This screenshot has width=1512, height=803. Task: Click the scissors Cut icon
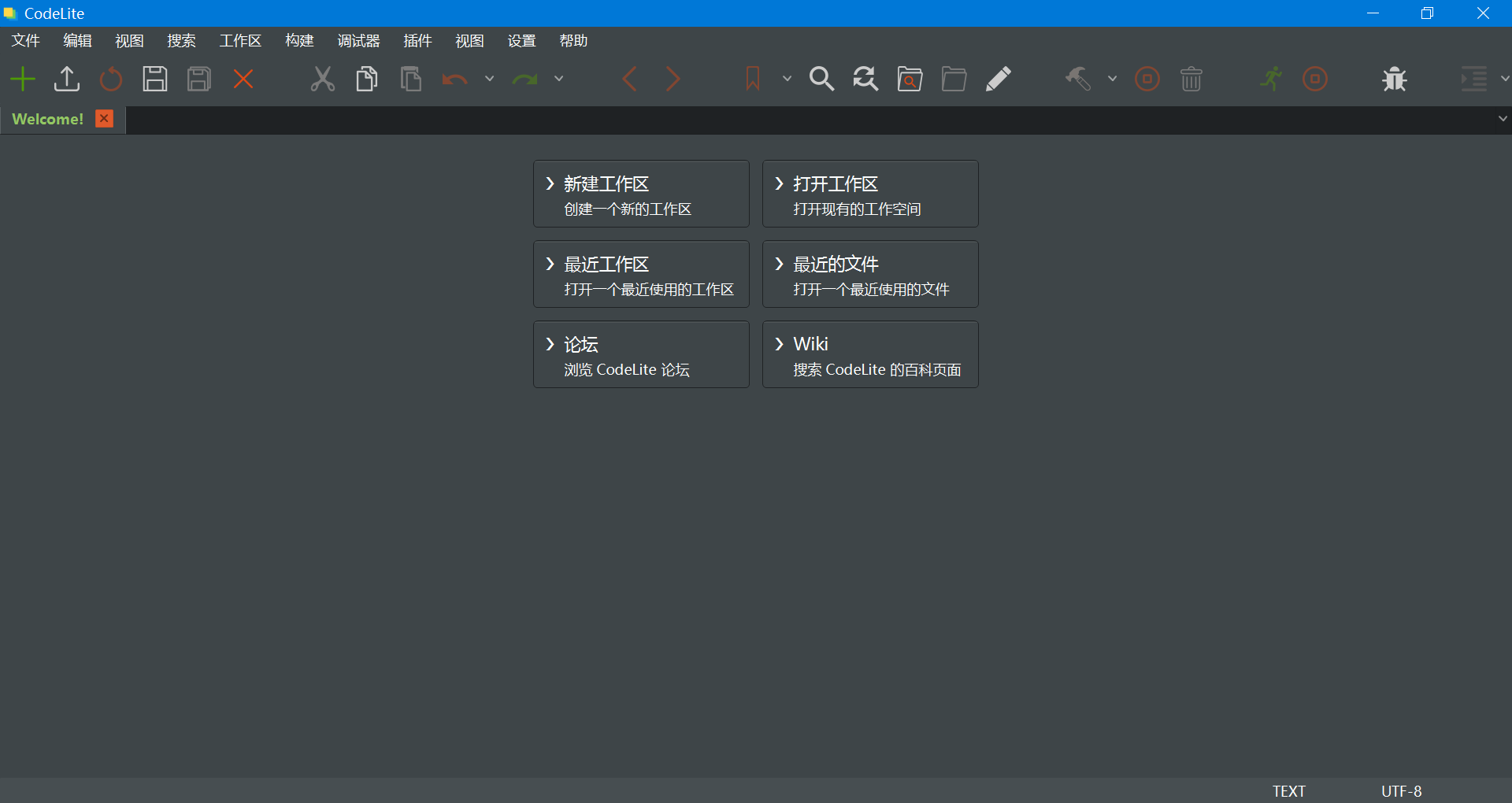pos(322,79)
